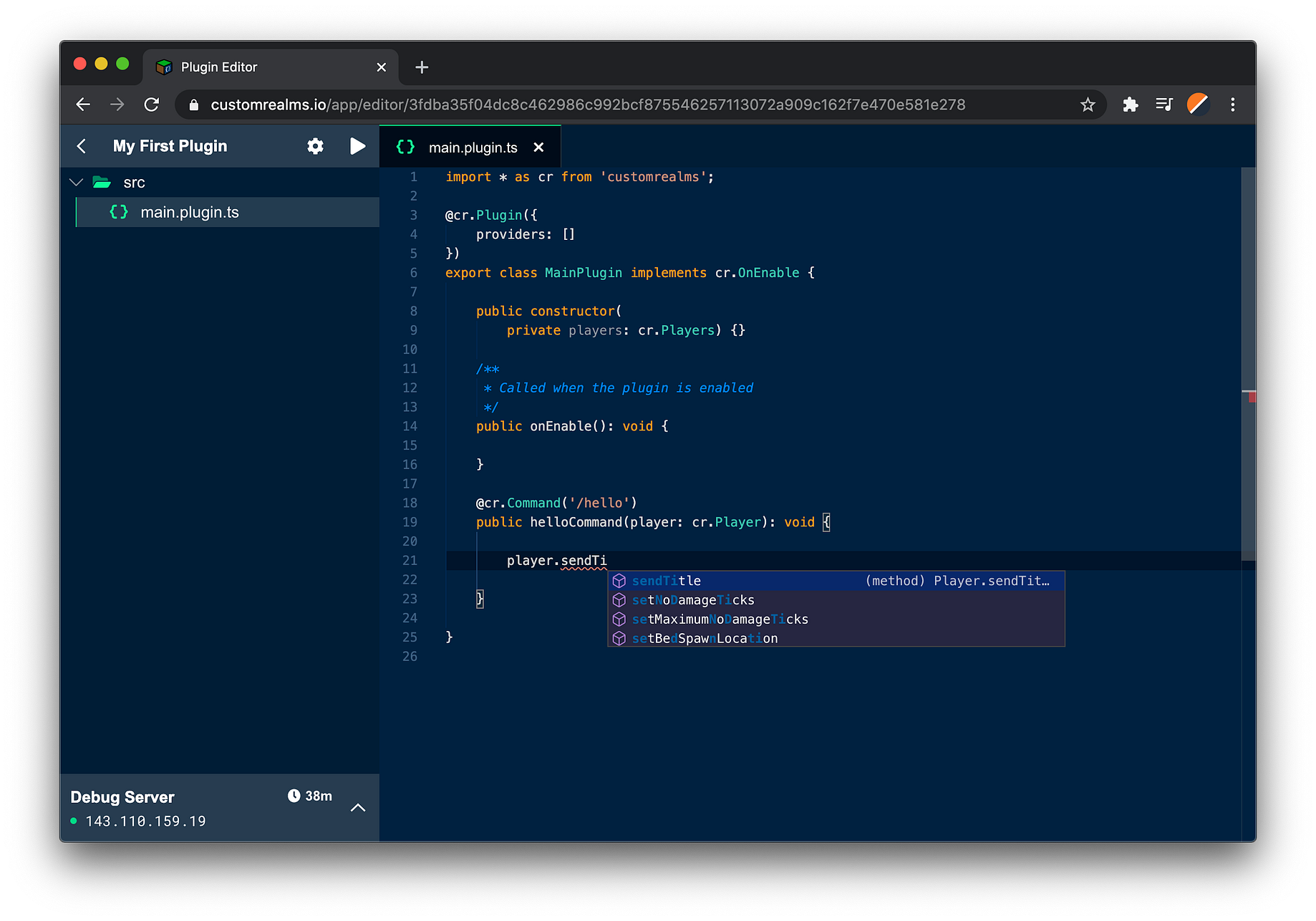
Task: Open Chrome three-dot menu
Action: 1232,105
